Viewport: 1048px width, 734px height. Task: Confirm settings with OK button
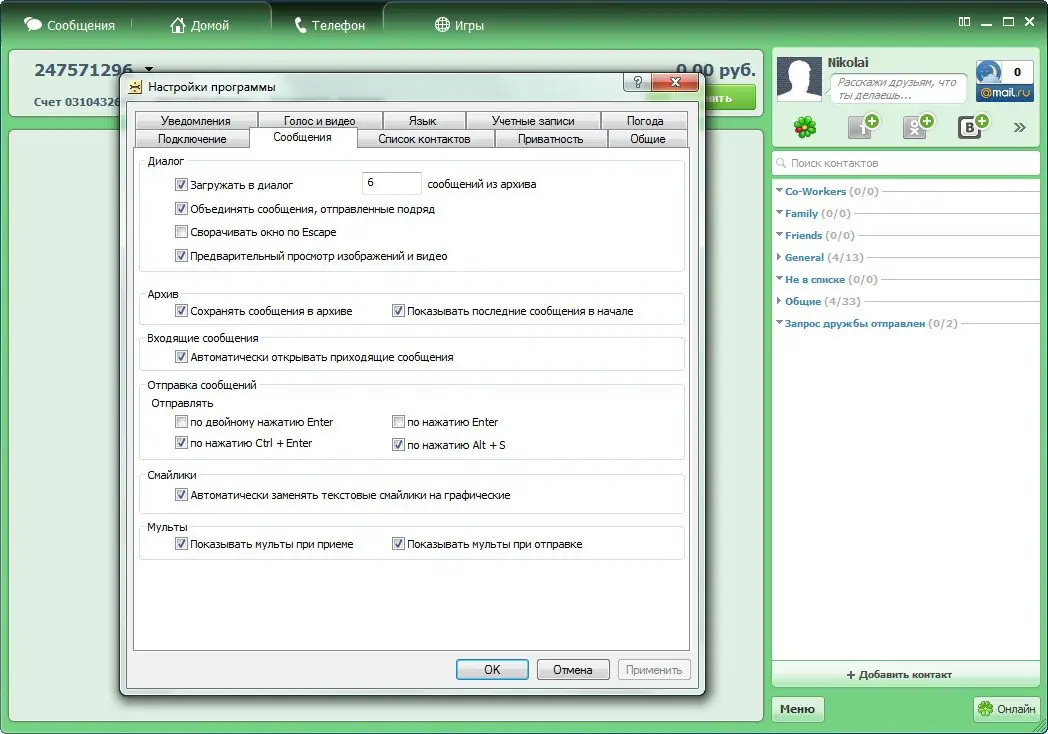(x=492, y=669)
